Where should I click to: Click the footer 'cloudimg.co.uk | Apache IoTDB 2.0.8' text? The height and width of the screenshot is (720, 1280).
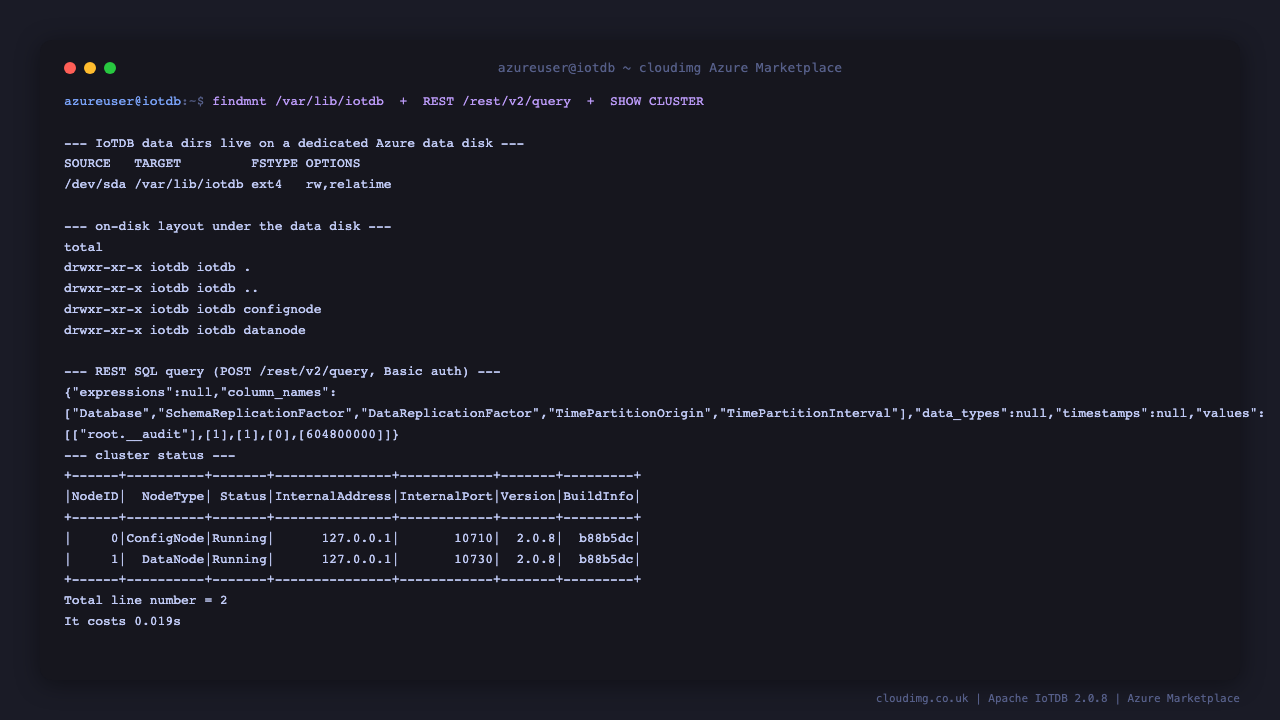tap(992, 698)
